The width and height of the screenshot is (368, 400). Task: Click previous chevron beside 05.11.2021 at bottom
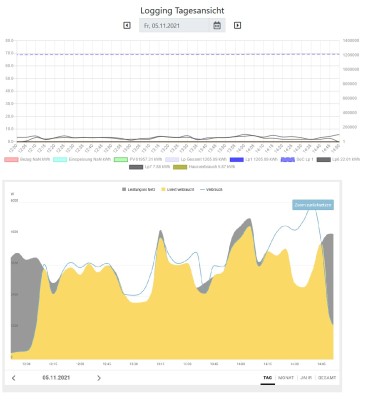coord(14,378)
